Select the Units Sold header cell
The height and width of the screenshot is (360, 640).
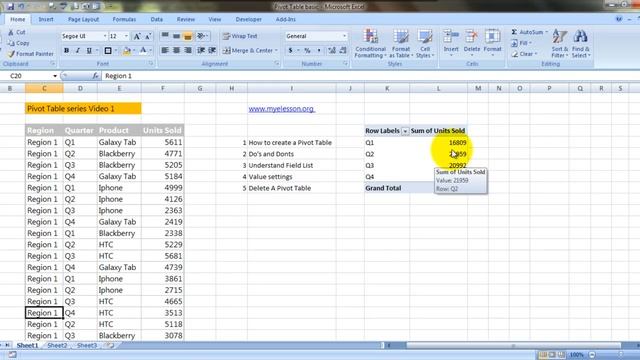(162, 131)
